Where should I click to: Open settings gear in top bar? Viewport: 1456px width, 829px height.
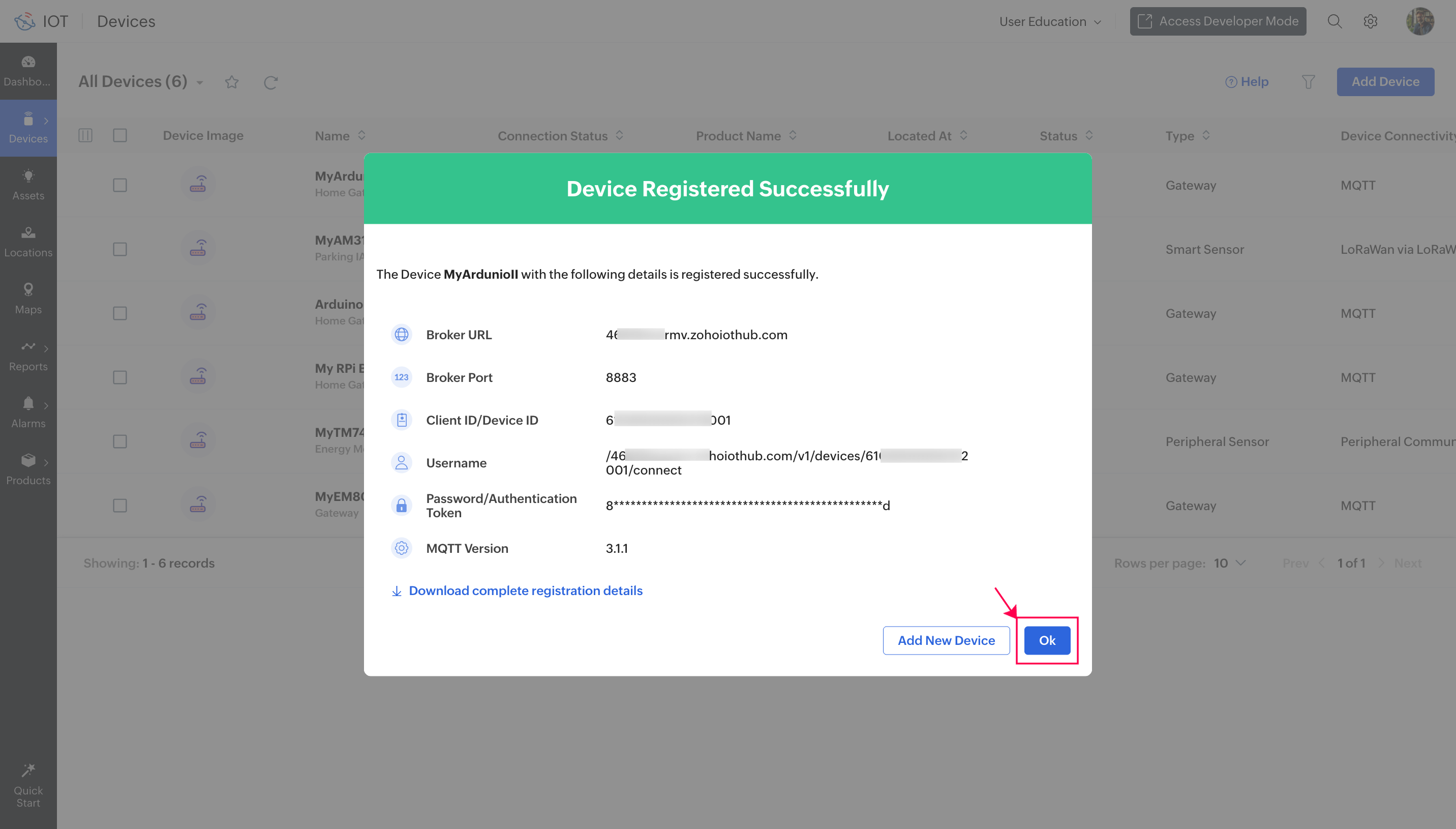click(x=1370, y=22)
